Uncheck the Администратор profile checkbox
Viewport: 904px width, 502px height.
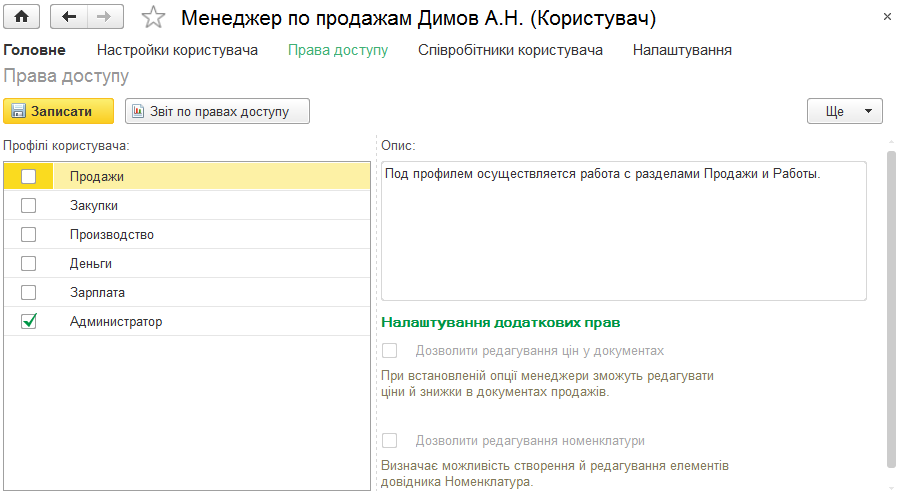(x=28, y=321)
